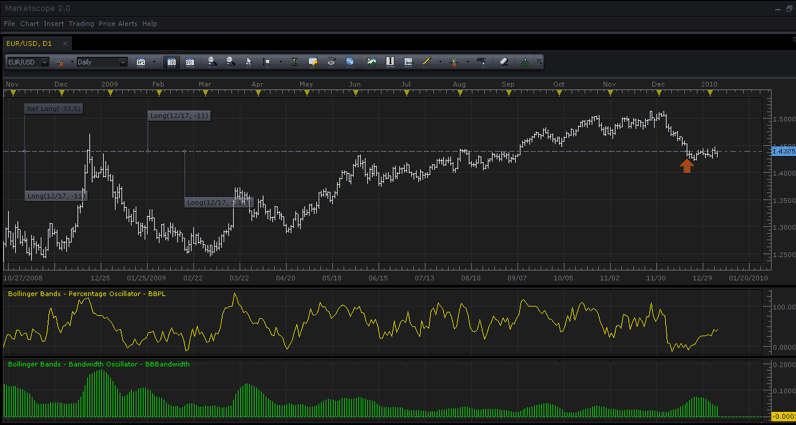
Task: Click the 100.00 oscillator axis label
Action: [784, 307]
